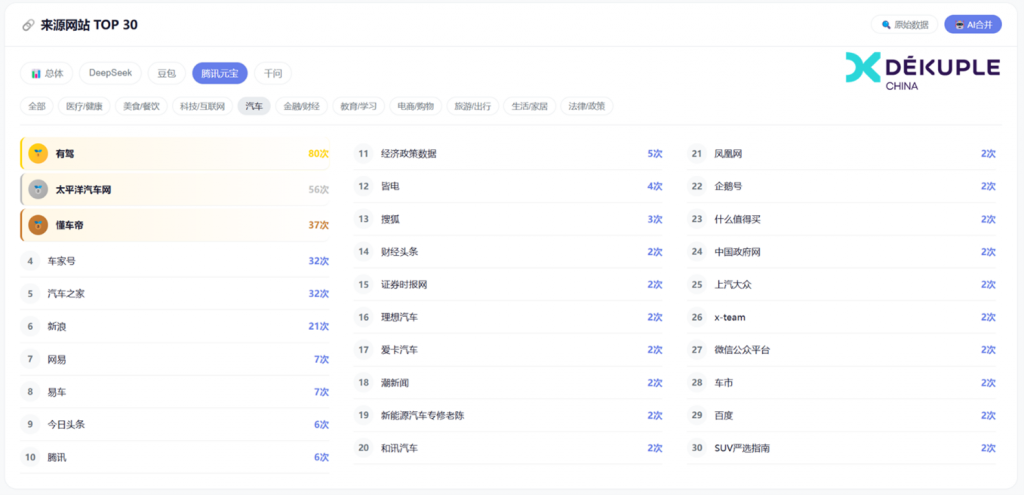
Task: Click the gold medal icon for 有驾
Action: (39, 153)
